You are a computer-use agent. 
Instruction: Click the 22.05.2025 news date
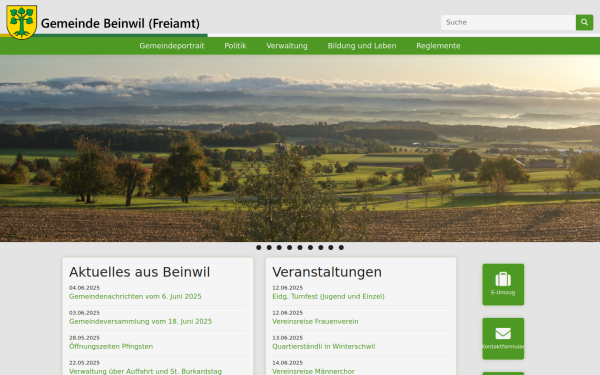coord(84,363)
